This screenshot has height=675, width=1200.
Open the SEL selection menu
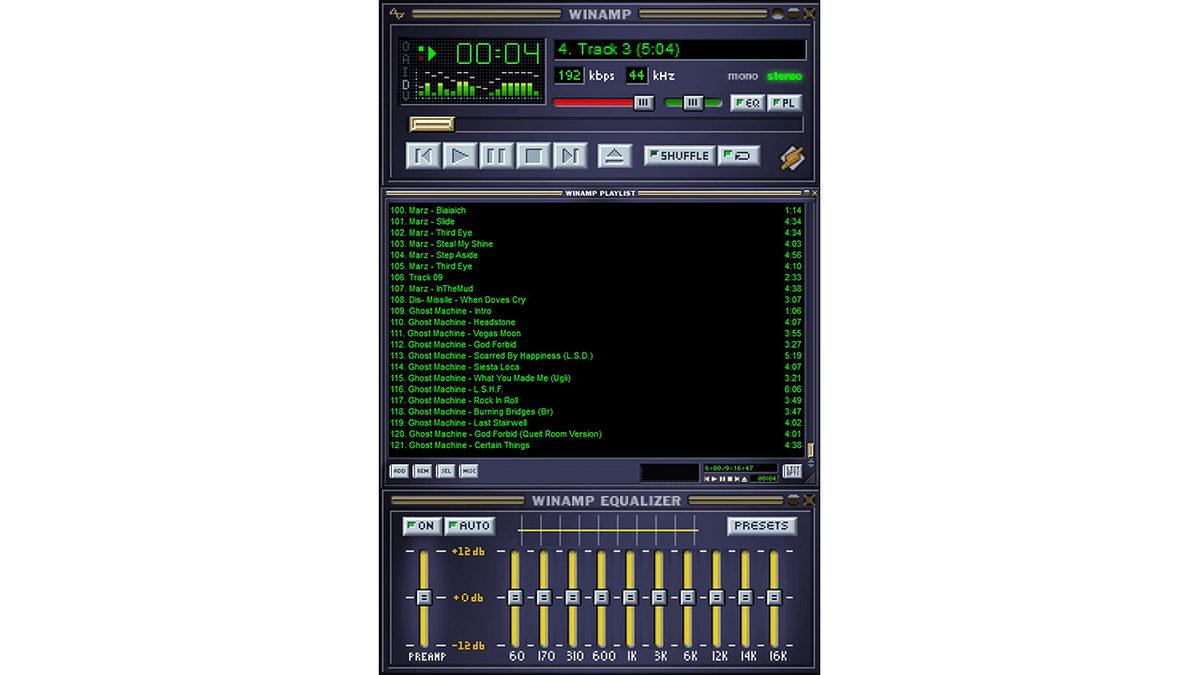click(x=444, y=470)
